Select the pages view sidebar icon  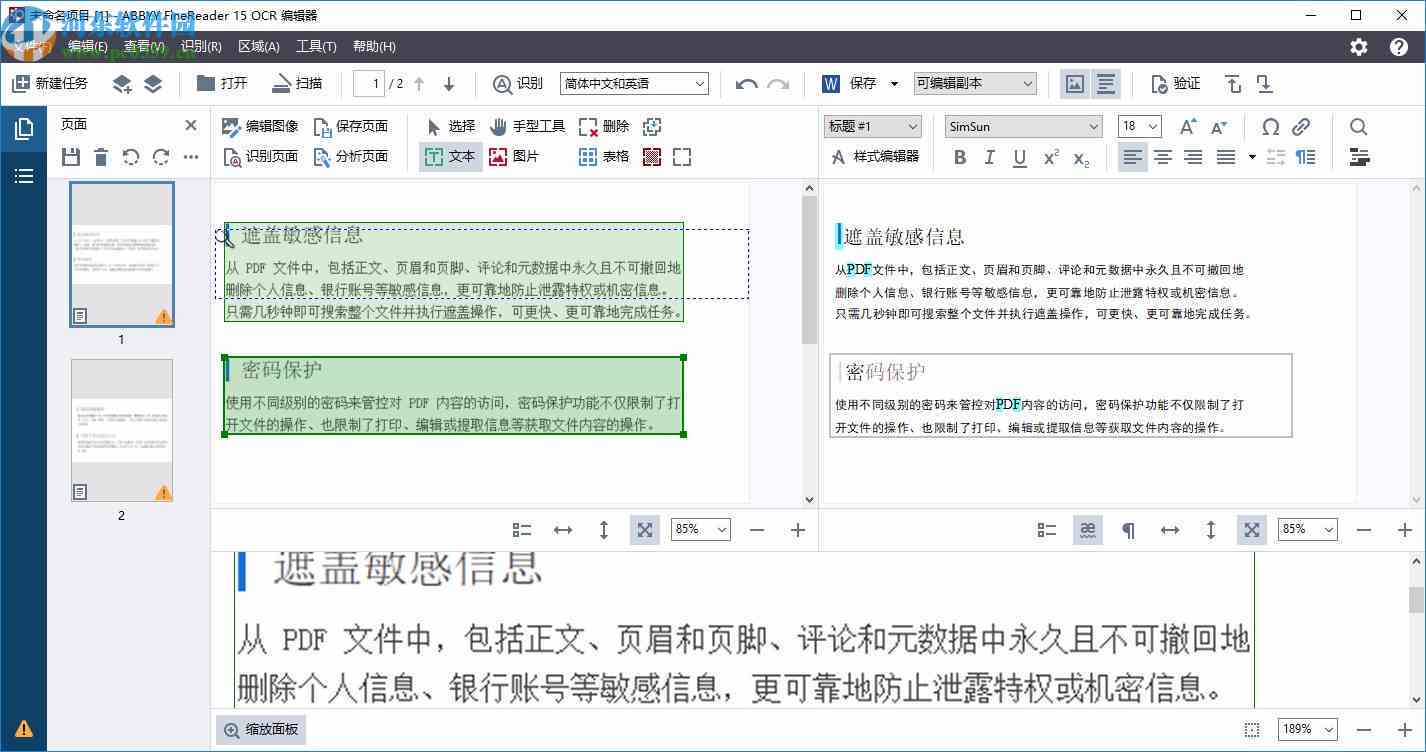tap(23, 128)
